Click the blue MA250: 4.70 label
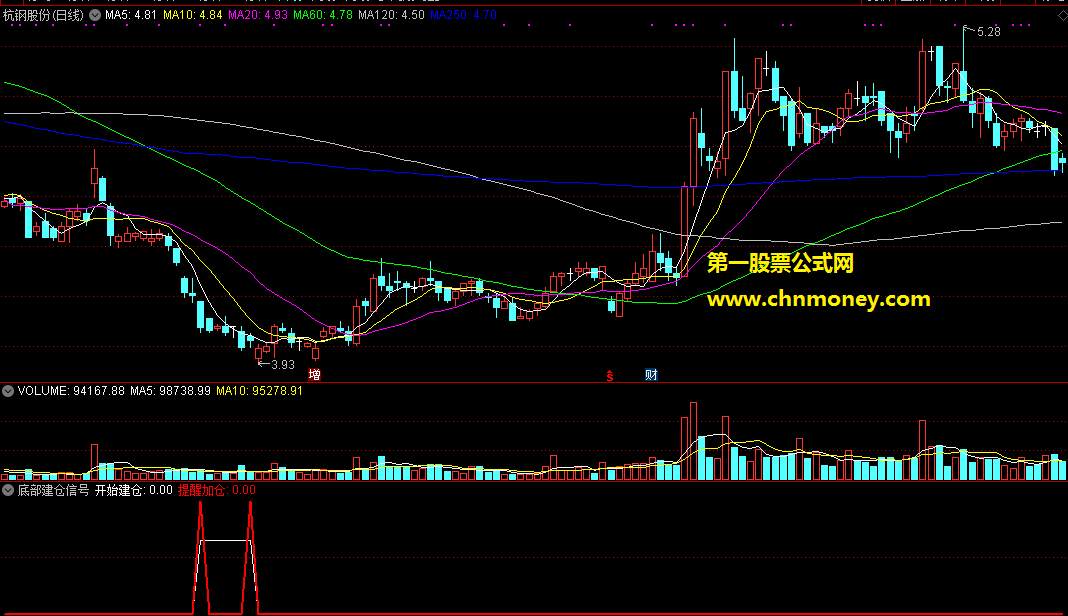Viewport: 1068px width, 616px height. (464, 15)
